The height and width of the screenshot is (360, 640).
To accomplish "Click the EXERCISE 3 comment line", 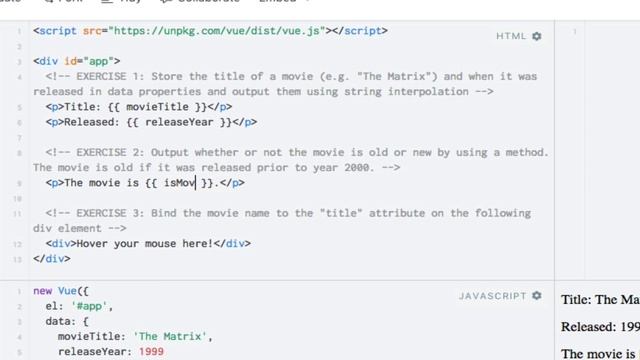I will click(282, 221).
